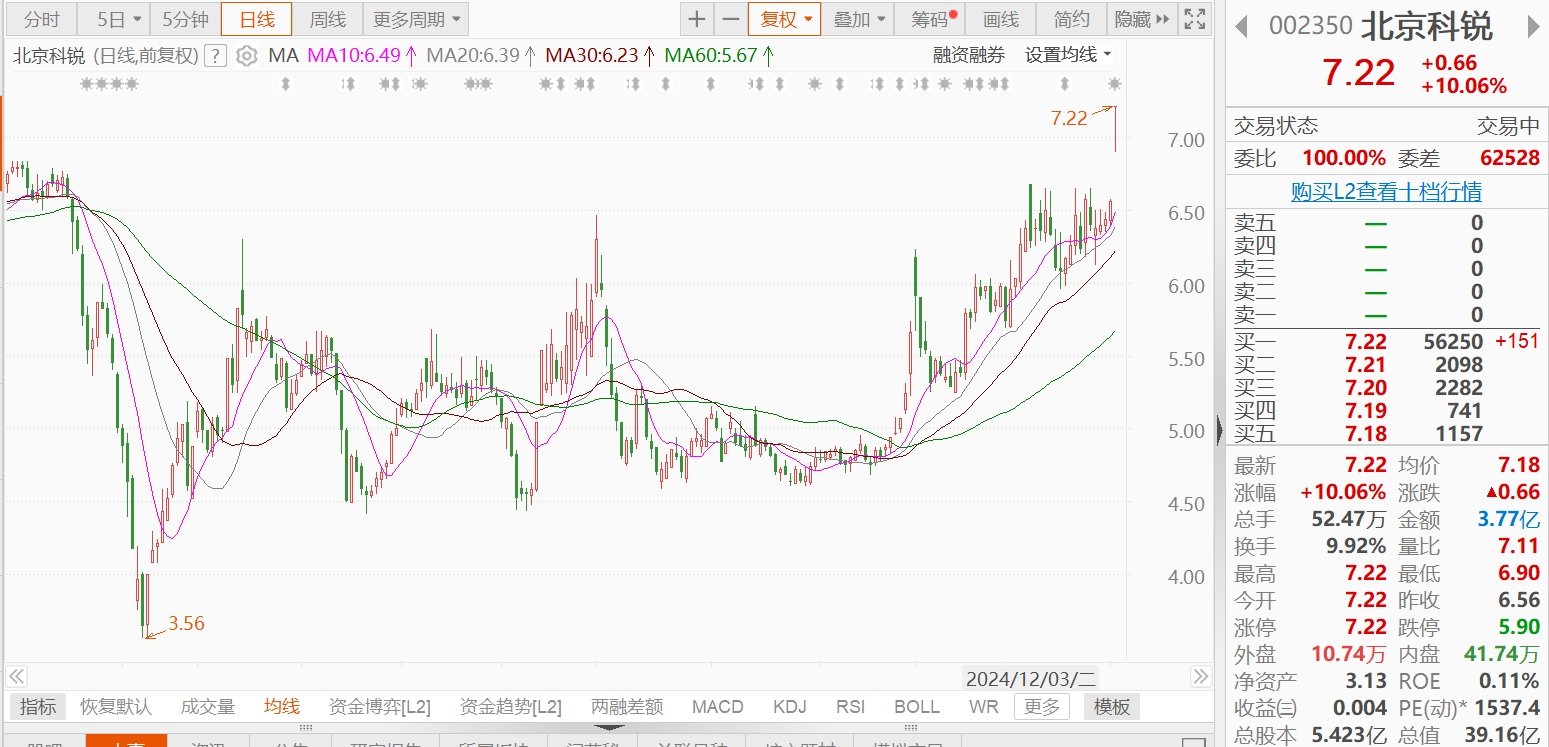Select the MACD indicator tab

(718, 707)
